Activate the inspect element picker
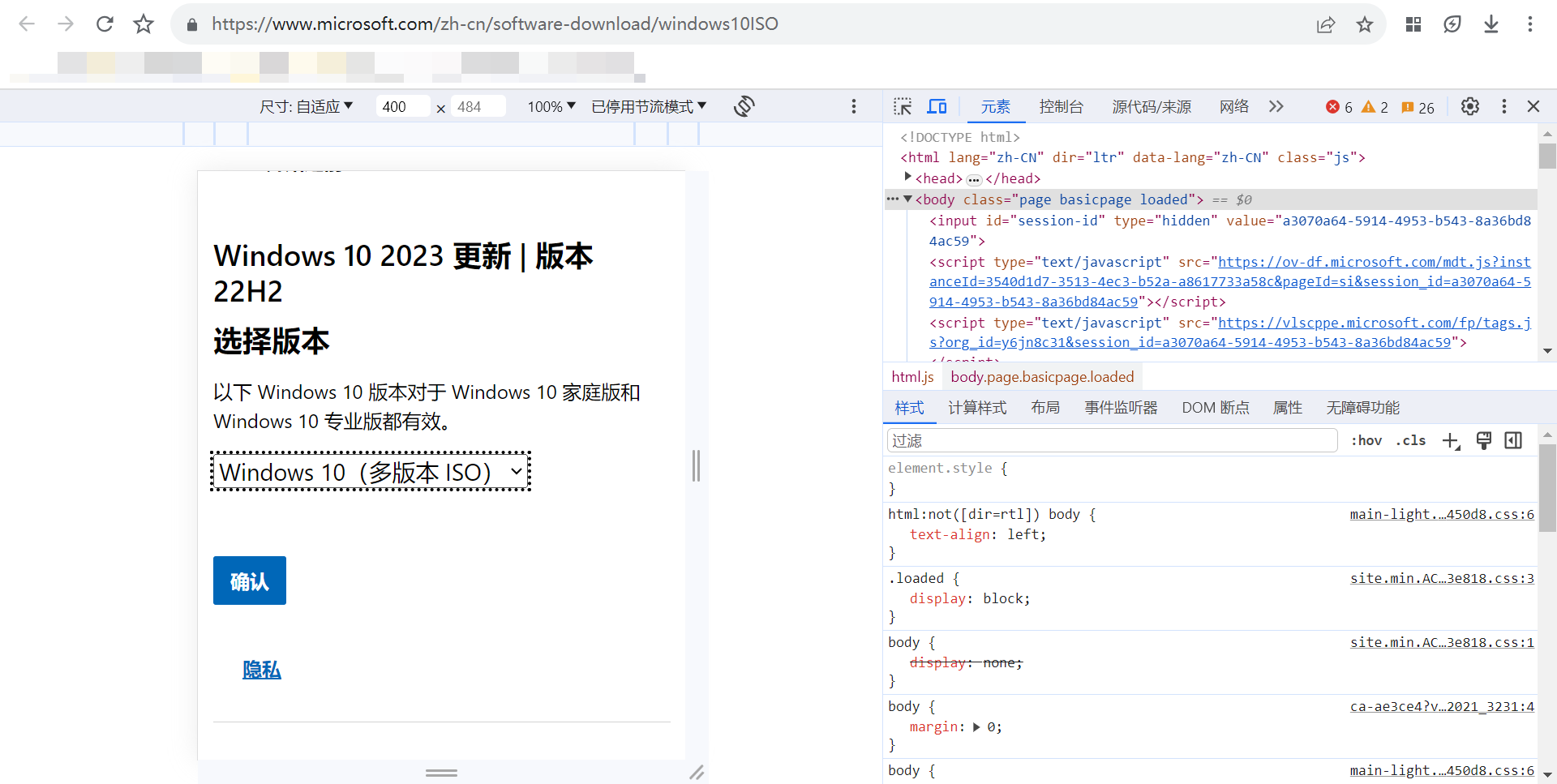Image resolution: width=1557 pixels, height=784 pixels. tap(903, 107)
